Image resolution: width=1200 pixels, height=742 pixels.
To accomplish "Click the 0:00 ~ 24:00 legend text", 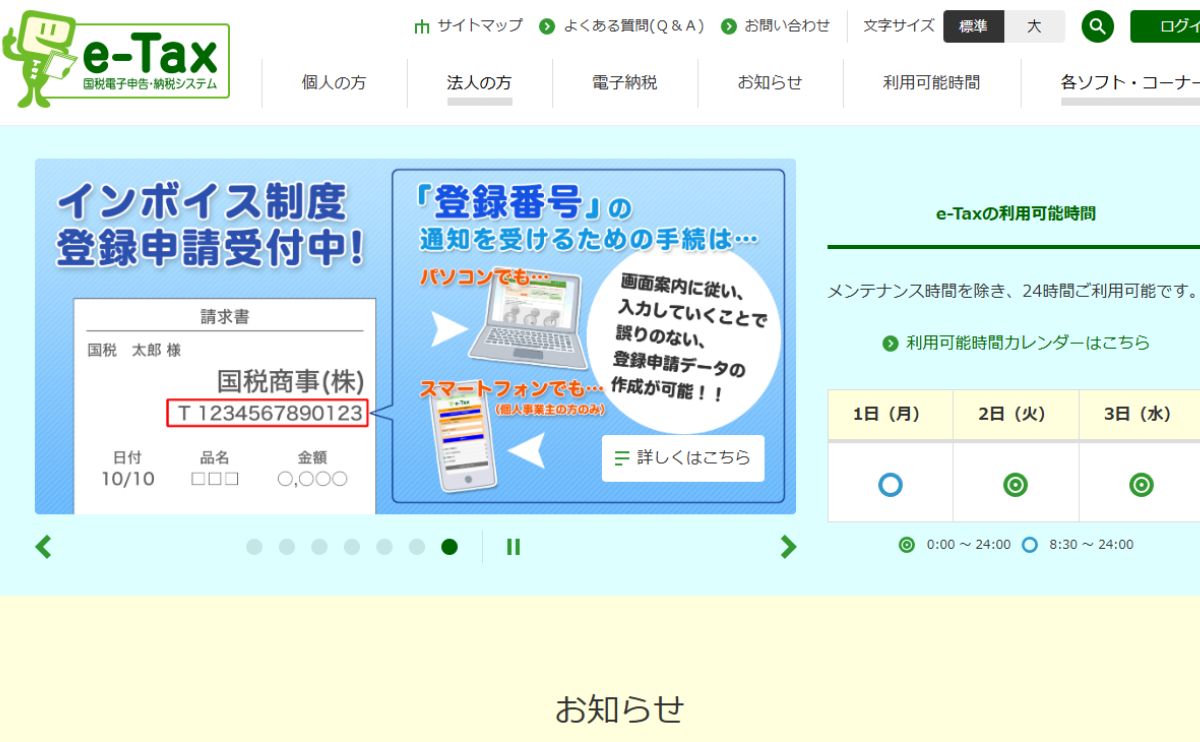I will click(x=969, y=545).
